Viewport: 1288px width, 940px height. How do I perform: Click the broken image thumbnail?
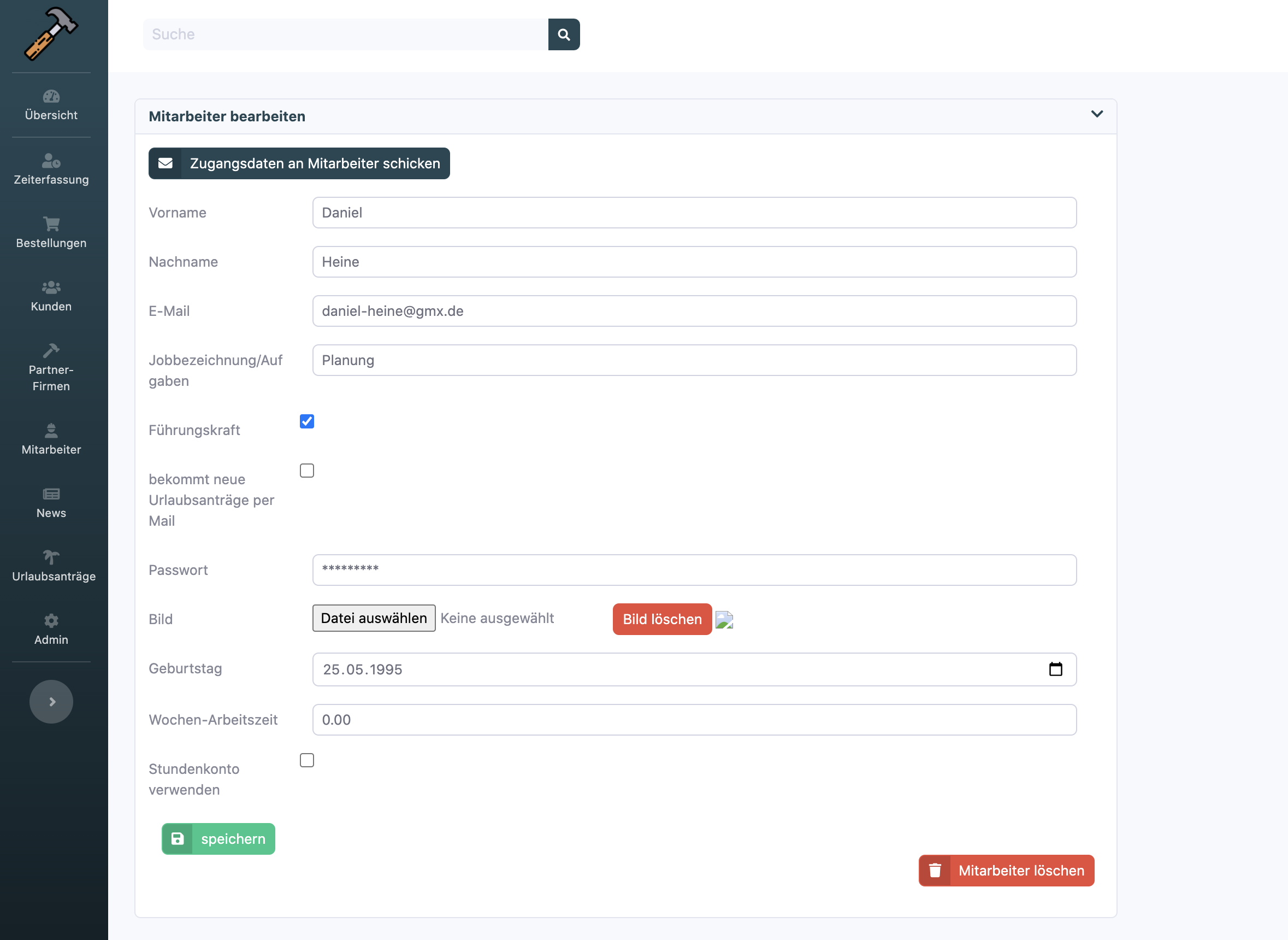(724, 620)
